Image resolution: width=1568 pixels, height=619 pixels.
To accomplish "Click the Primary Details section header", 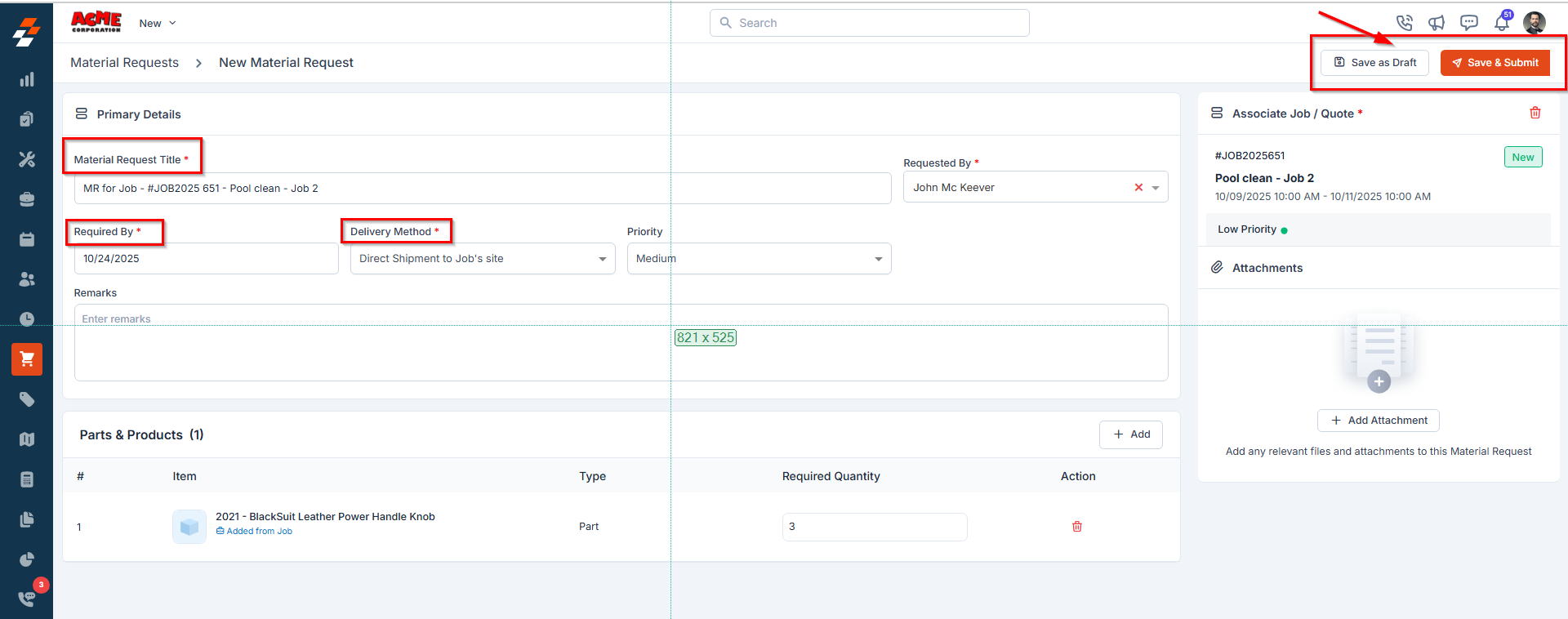I will coord(139,114).
